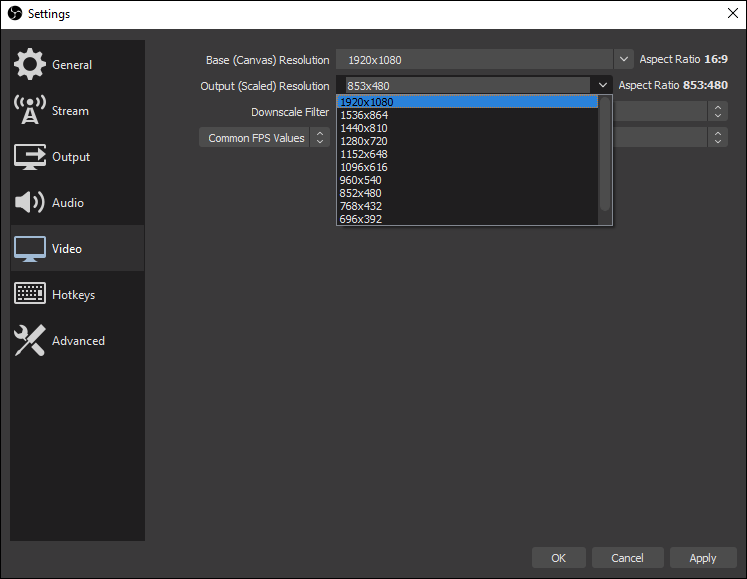Image resolution: width=747 pixels, height=579 pixels.
Task: Open the Downscale Filter dropdown stepper
Action: (x=718, y=112)
